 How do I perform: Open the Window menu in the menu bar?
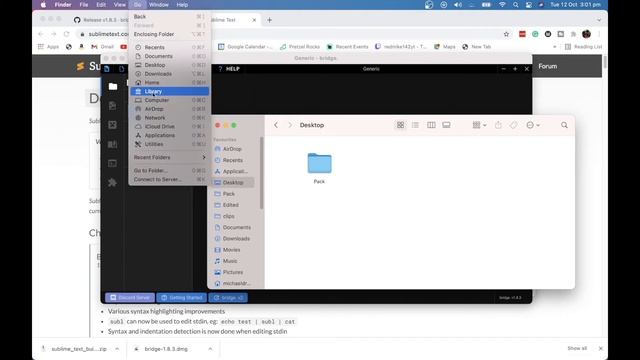(158, 5)
